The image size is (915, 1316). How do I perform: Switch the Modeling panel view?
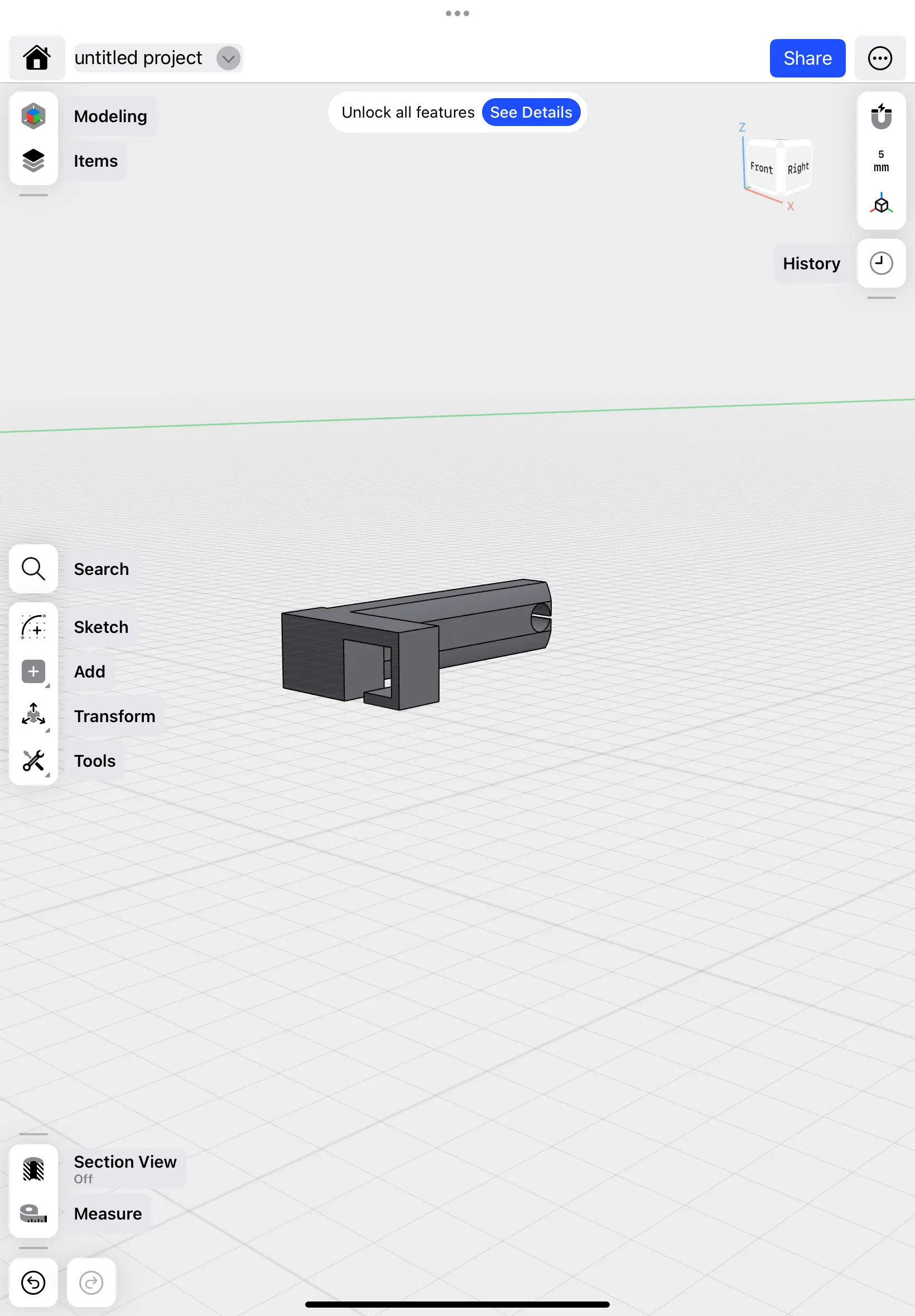33,116
